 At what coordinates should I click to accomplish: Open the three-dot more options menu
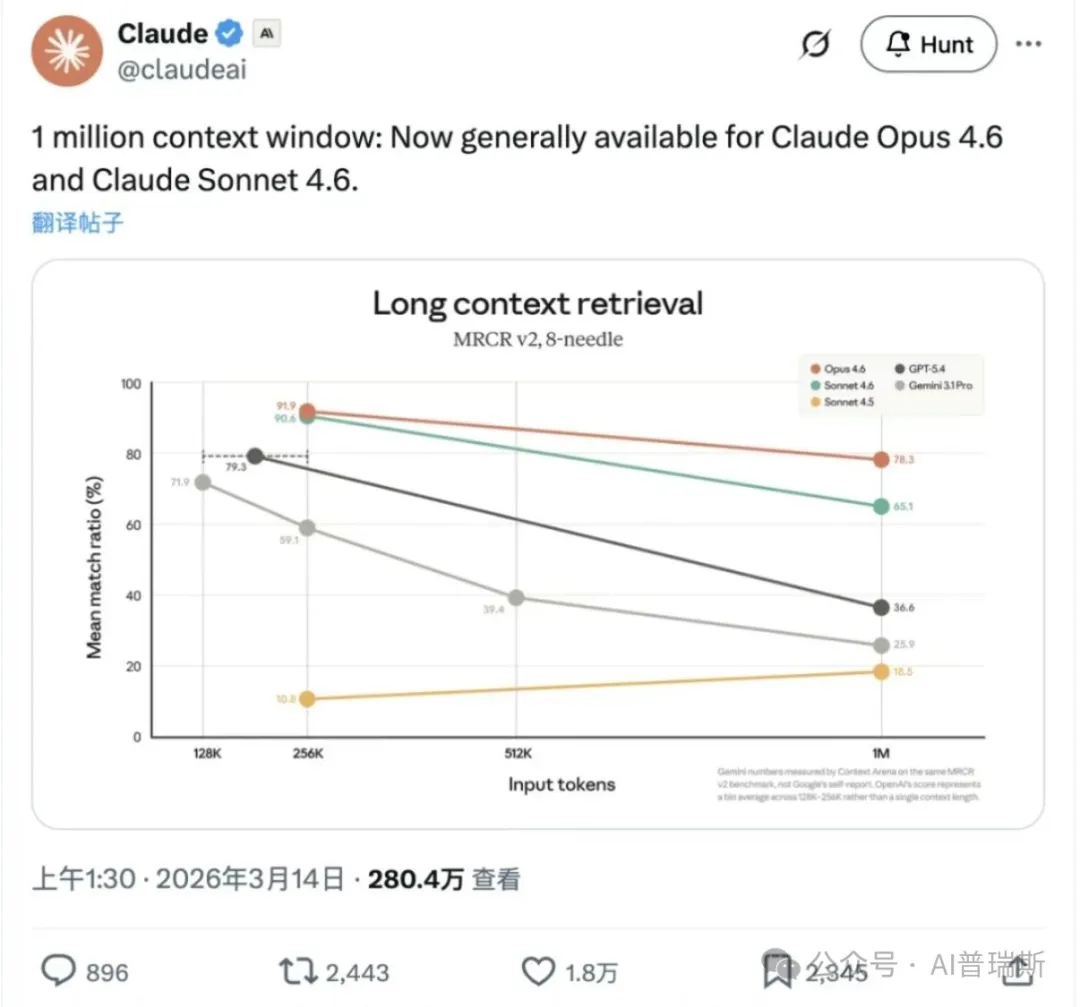[1029, 45]
